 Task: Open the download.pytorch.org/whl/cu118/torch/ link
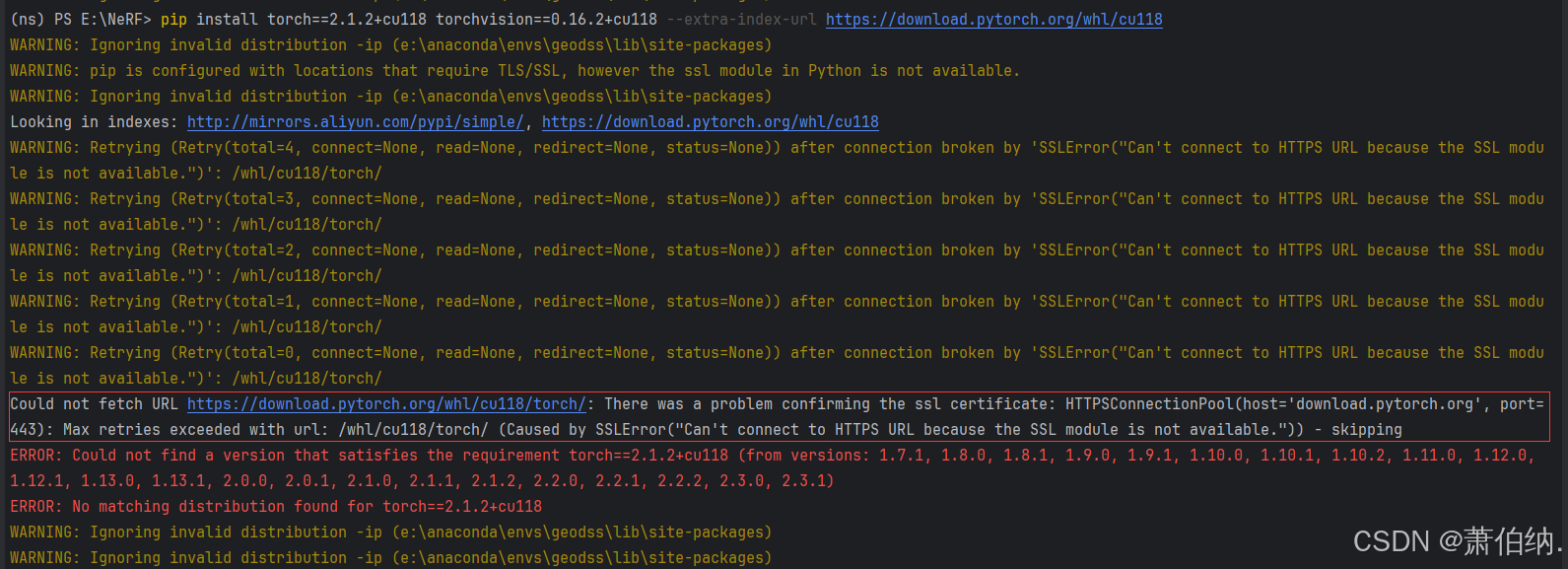[386, 404]
